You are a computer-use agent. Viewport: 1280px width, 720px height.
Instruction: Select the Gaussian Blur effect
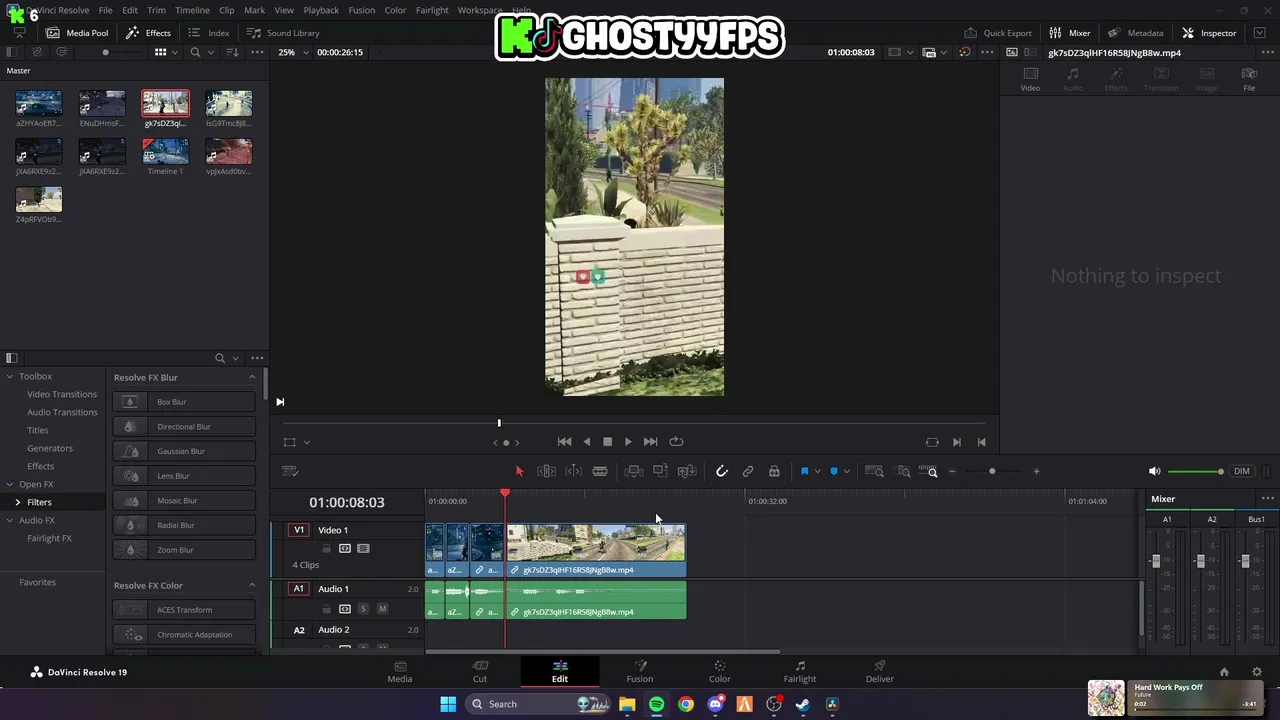184,451
